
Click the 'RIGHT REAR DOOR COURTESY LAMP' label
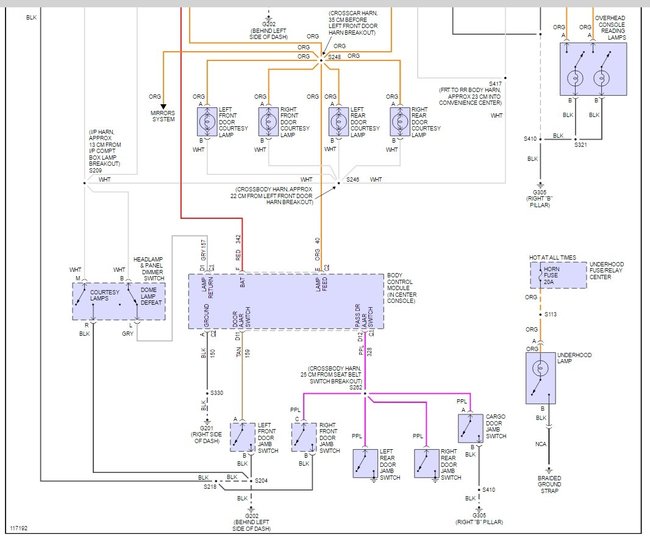[426, 122]
